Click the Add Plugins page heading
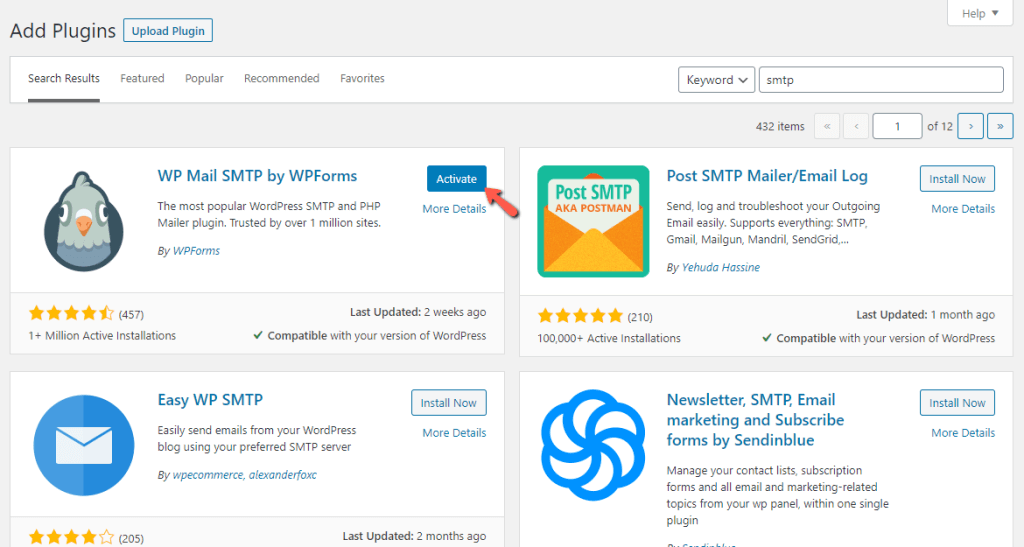Screen dimensions: 1024x547 [x=63, y=31]
